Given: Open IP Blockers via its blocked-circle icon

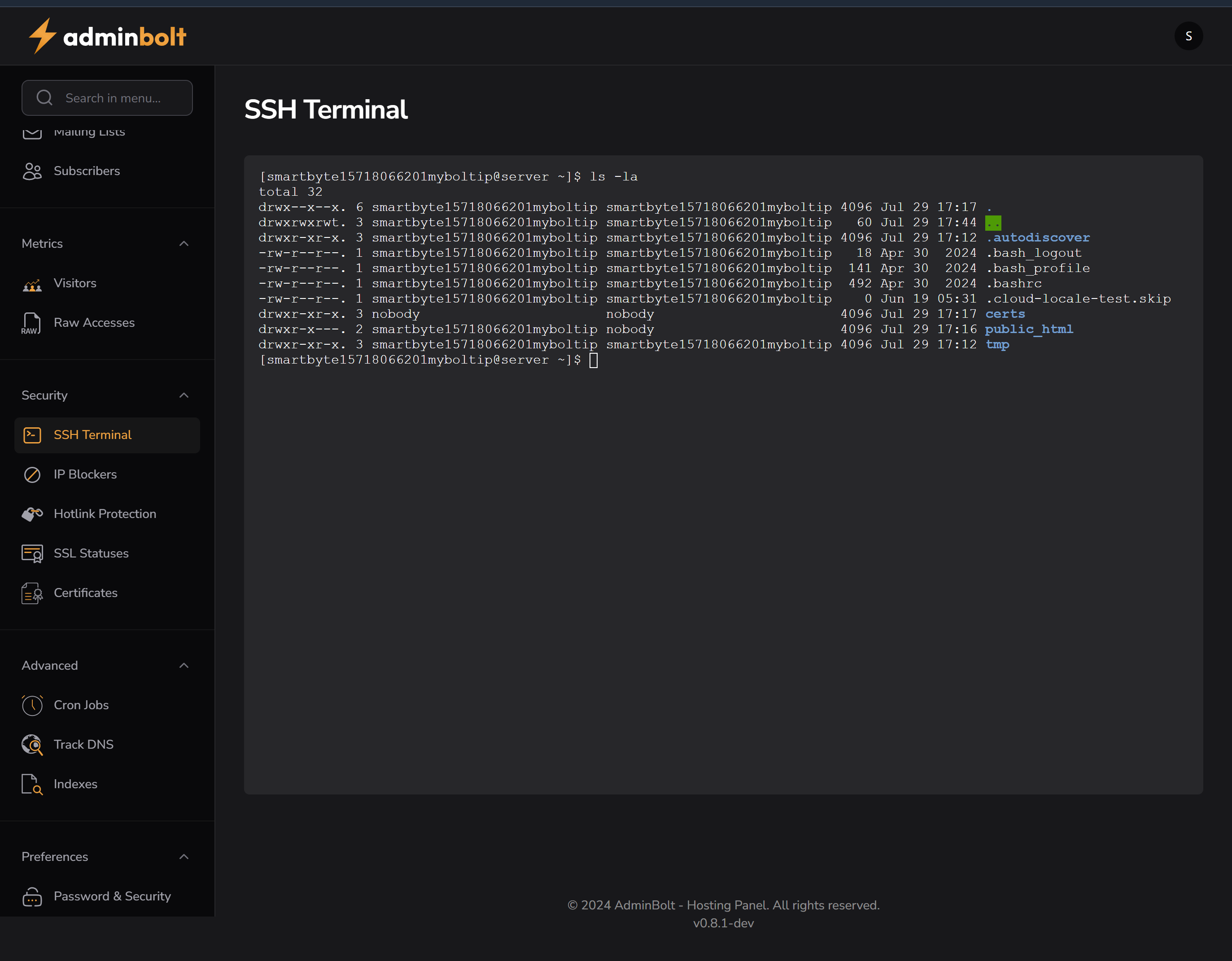Looking at the screenshot, I should pos(32,474).
